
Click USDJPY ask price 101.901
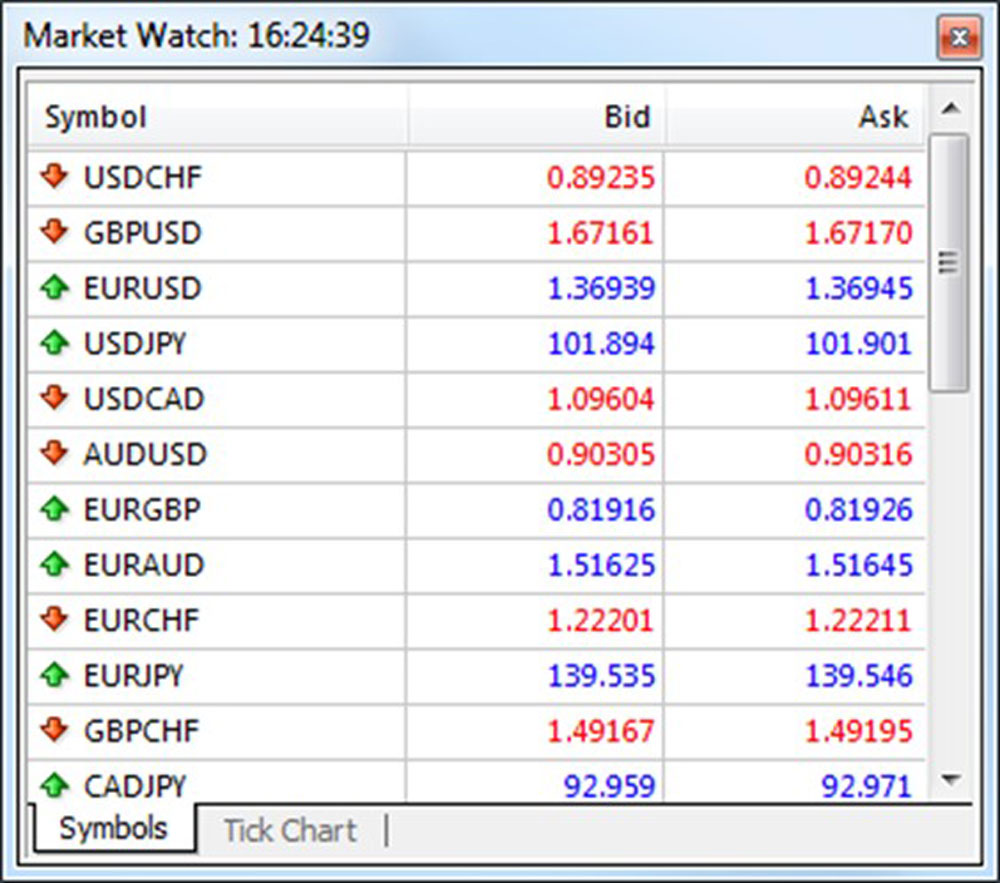pos(858,344)
